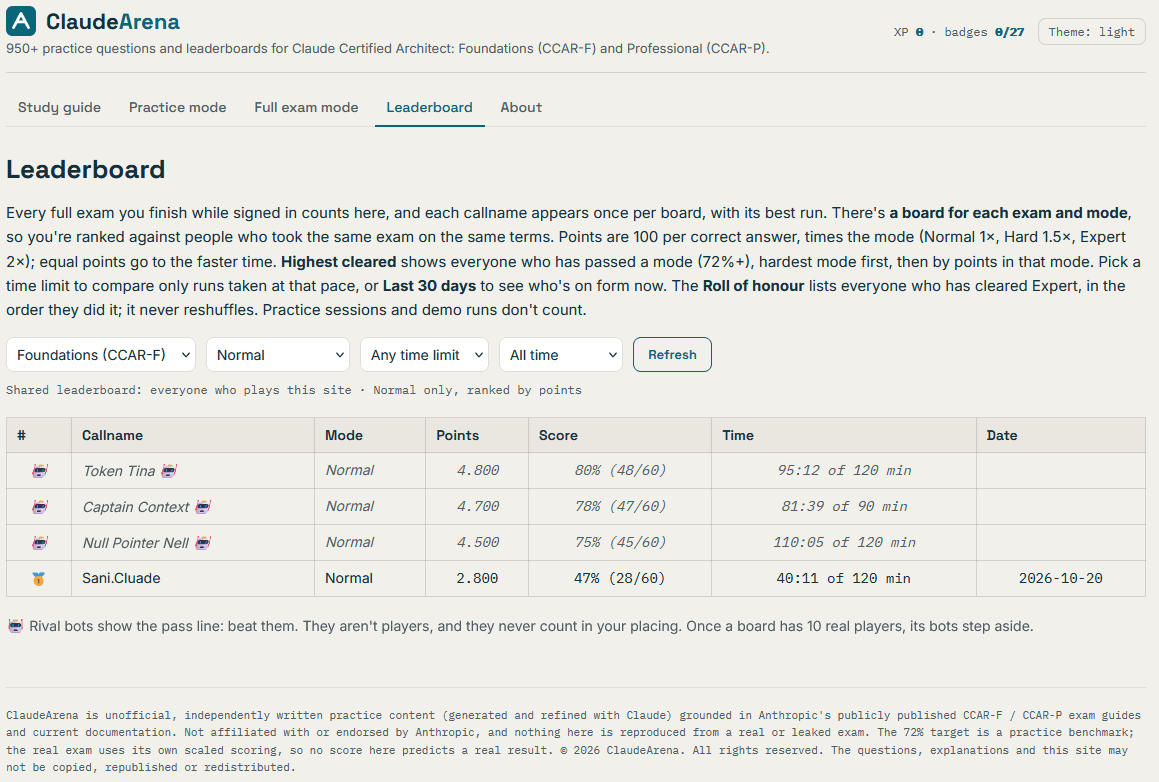Viewport: 1159px width, 782px height.
Task: Click the bot icon in Token Tina's rank cell
Action: tap(40, 471)
